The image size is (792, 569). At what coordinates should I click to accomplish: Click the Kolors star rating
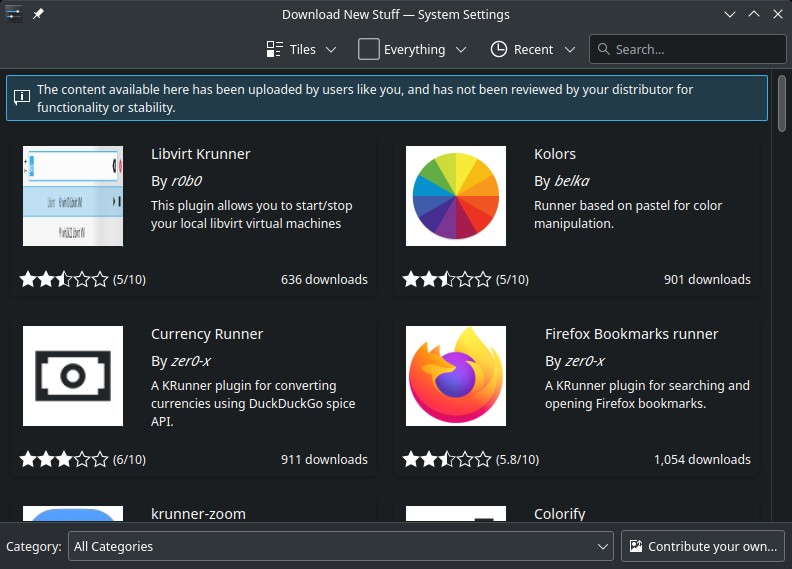447,279
